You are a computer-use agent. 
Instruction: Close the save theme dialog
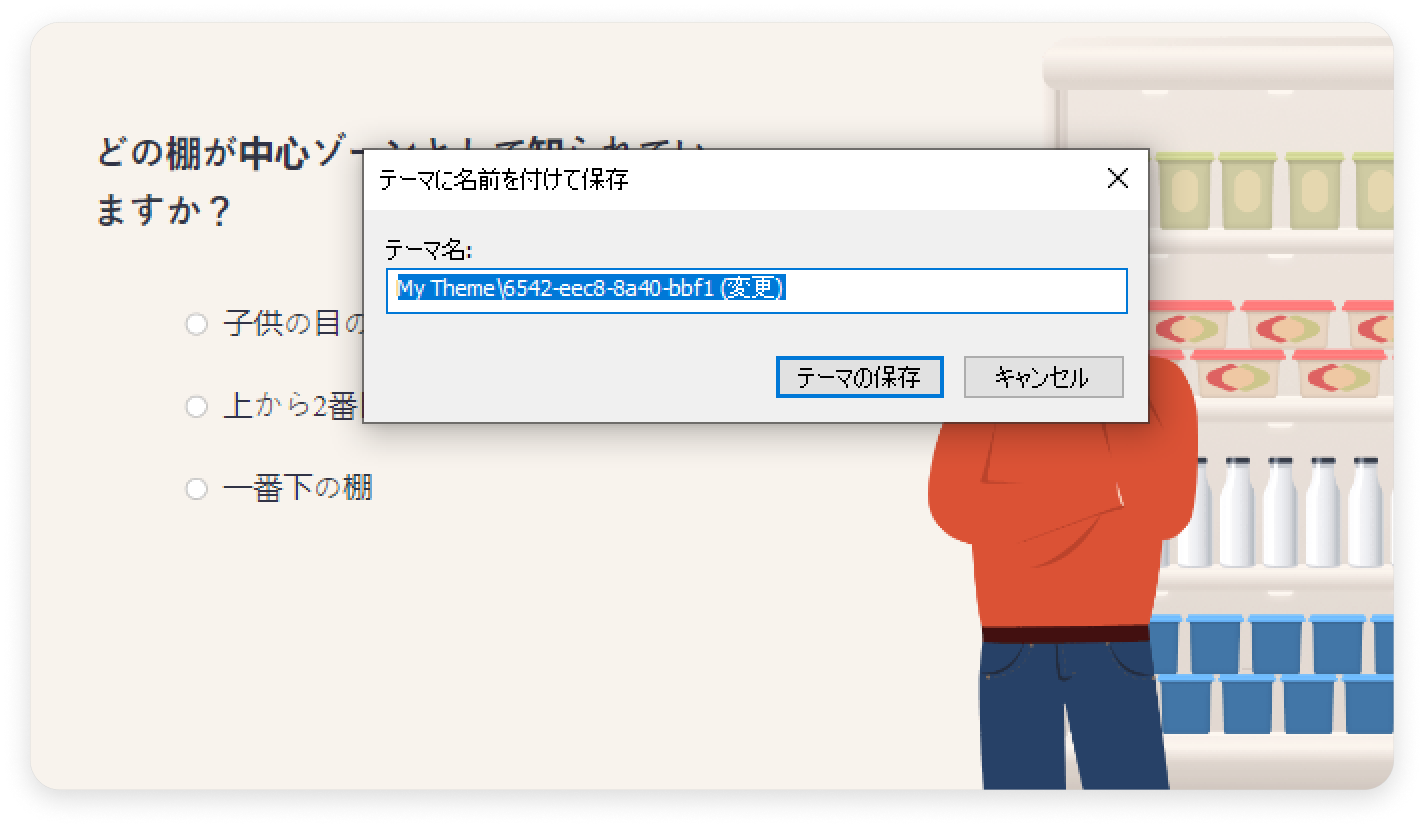pyautogui.click(x=1118, y=179)
